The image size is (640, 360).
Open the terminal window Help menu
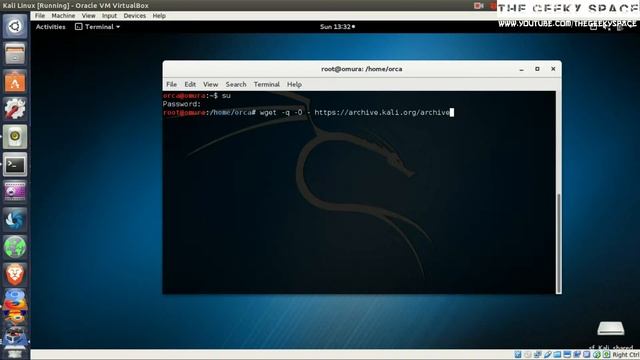[294, 84]
